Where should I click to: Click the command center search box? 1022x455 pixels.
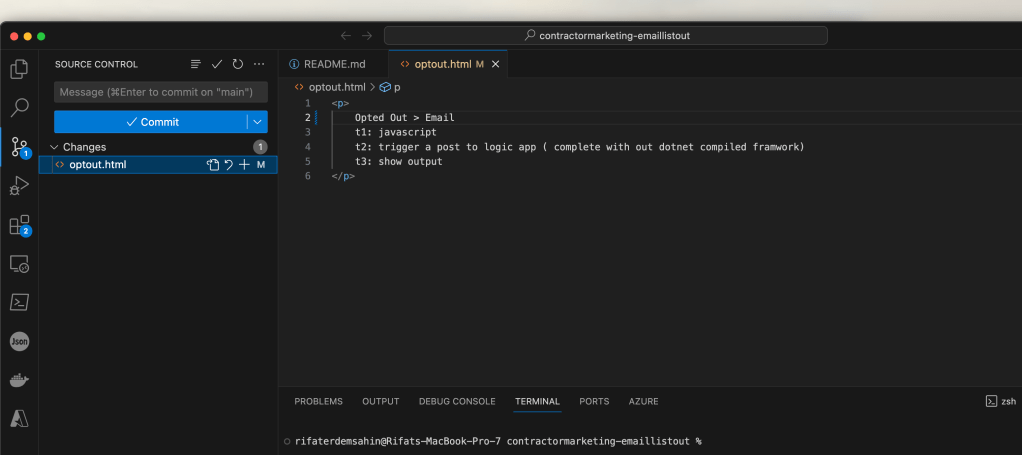coord(606,36)
